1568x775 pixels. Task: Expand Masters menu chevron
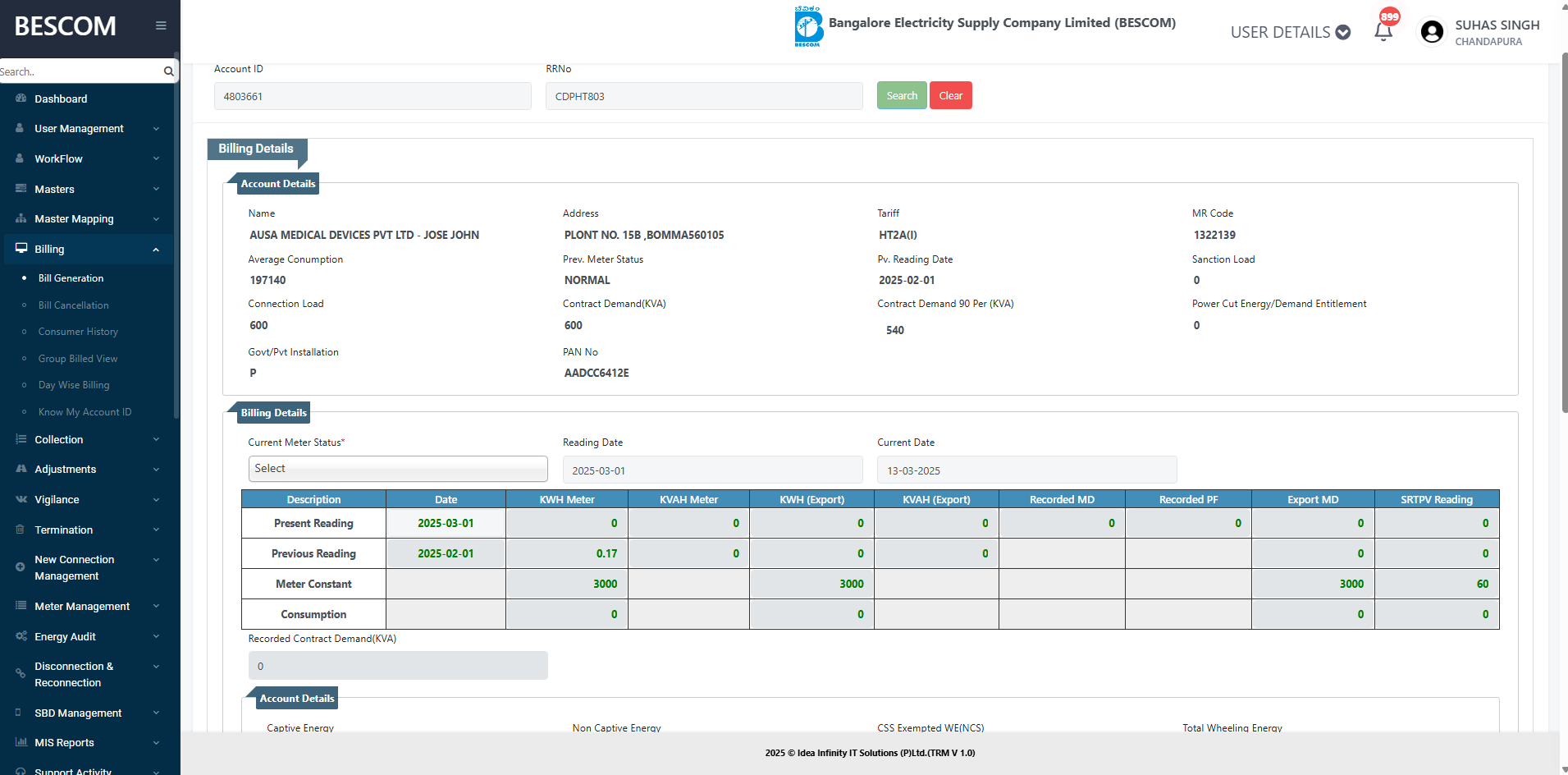[x=156, y=189]
